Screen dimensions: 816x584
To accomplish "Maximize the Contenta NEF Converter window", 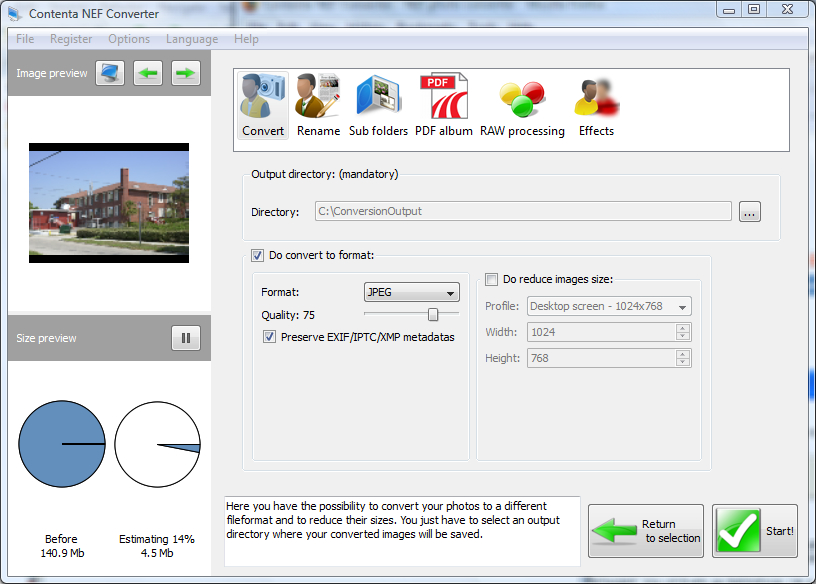I will pyautogui.click(x=754, y=10).
